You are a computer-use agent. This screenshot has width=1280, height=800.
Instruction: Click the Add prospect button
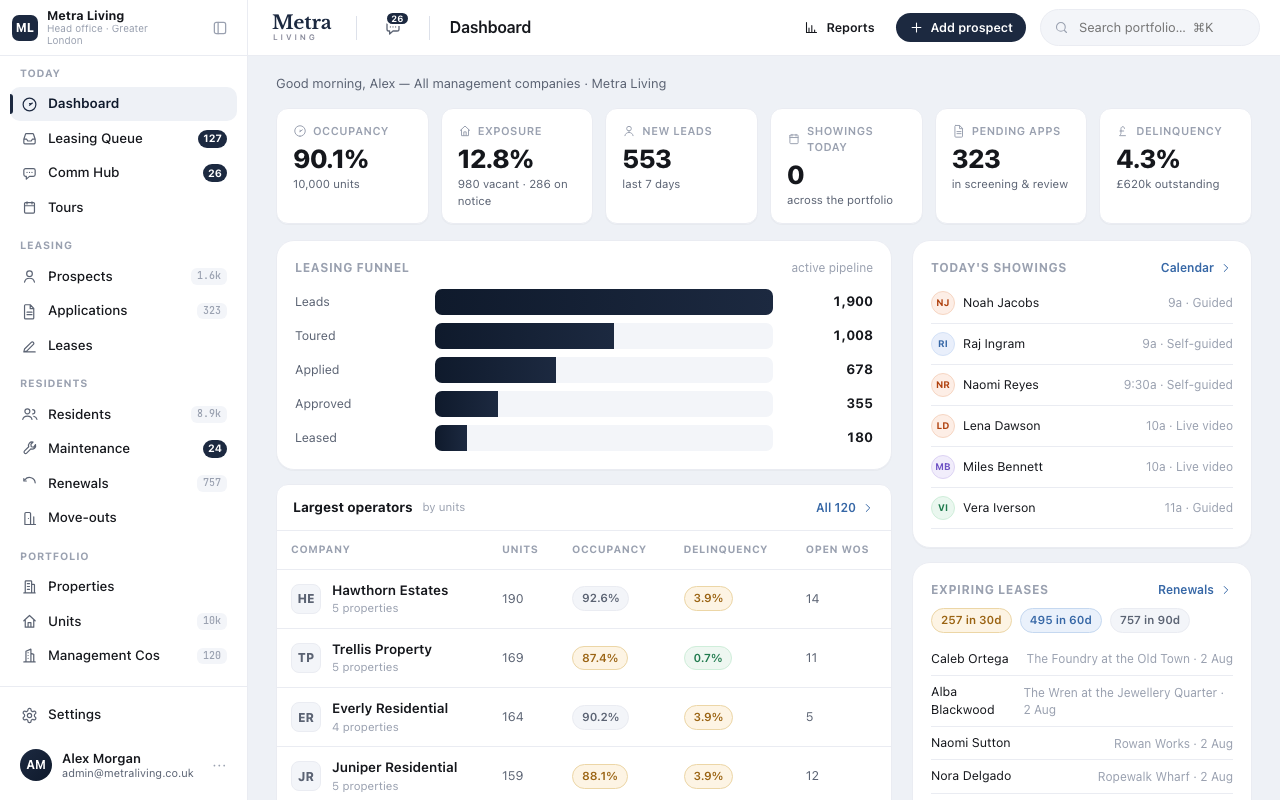[x=961, y=28]
